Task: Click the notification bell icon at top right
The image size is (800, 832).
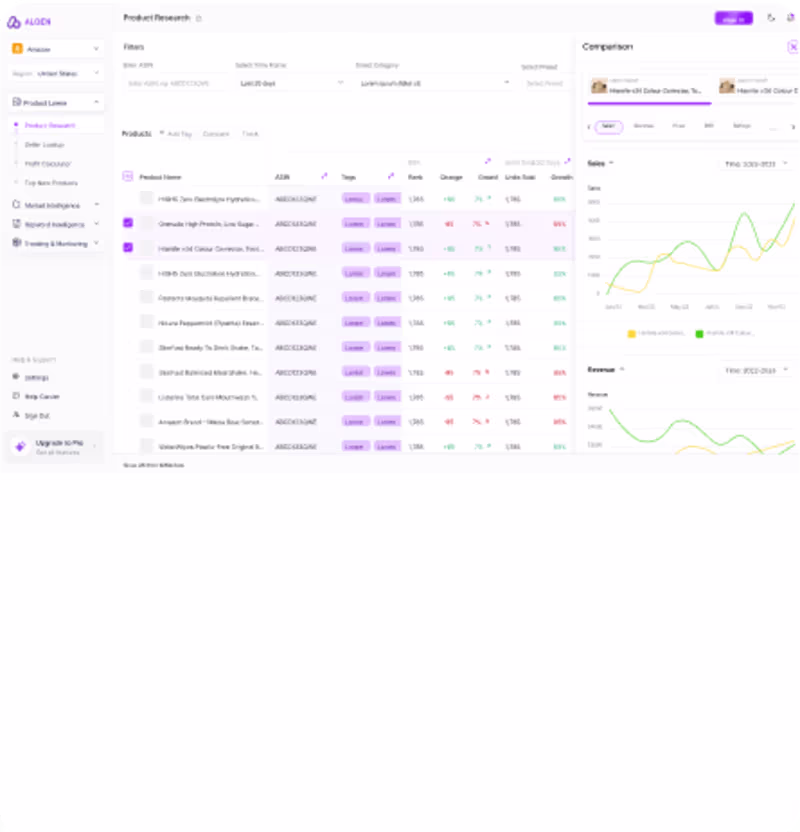Action: [790, 18]
